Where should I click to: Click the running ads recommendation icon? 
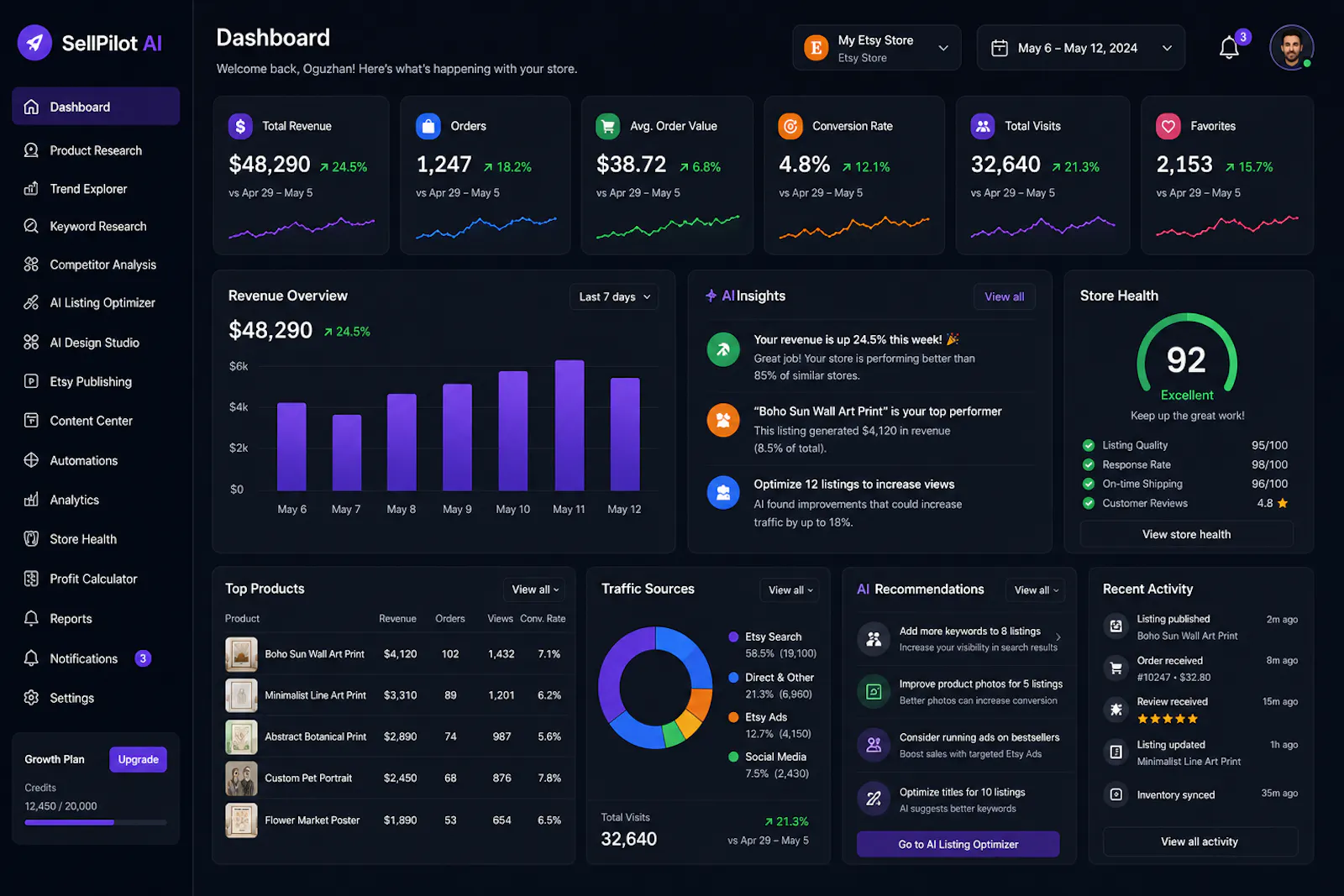point(874,745)
